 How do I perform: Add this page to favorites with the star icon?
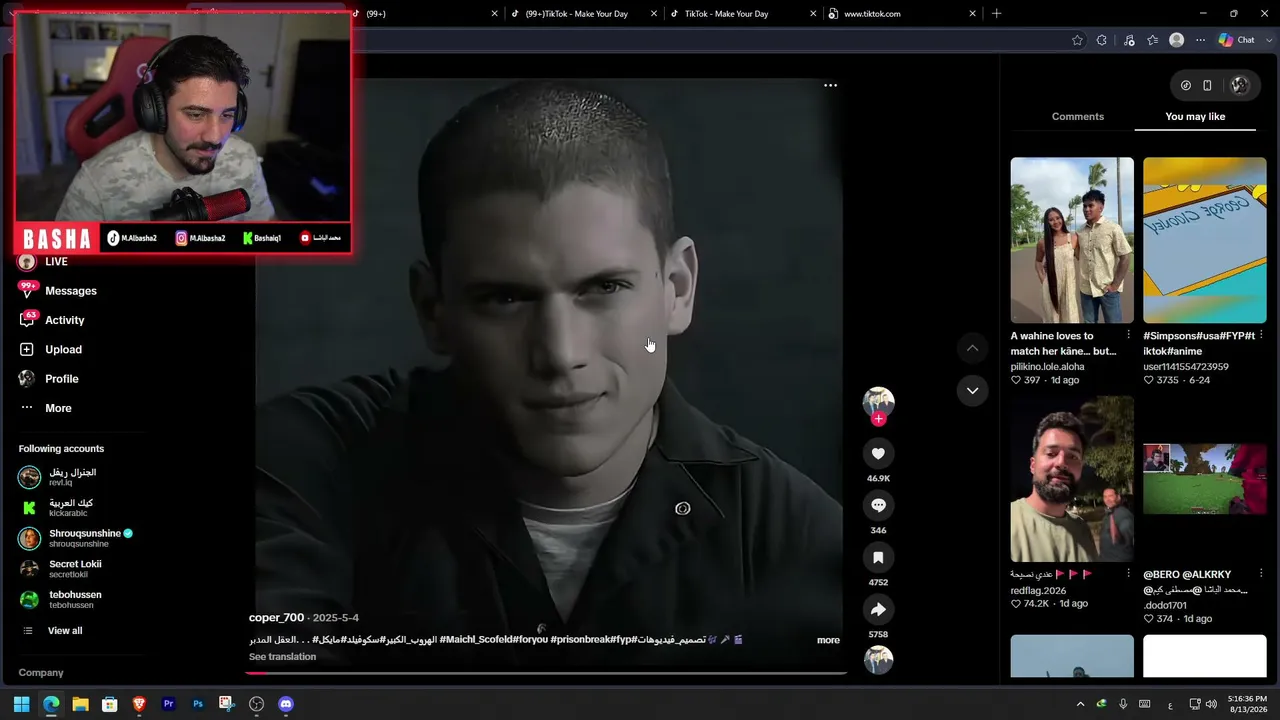click(x=1077, y=40)
